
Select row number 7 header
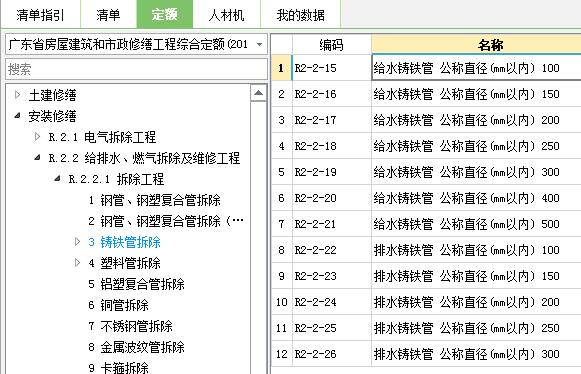(x=281, y=224)
